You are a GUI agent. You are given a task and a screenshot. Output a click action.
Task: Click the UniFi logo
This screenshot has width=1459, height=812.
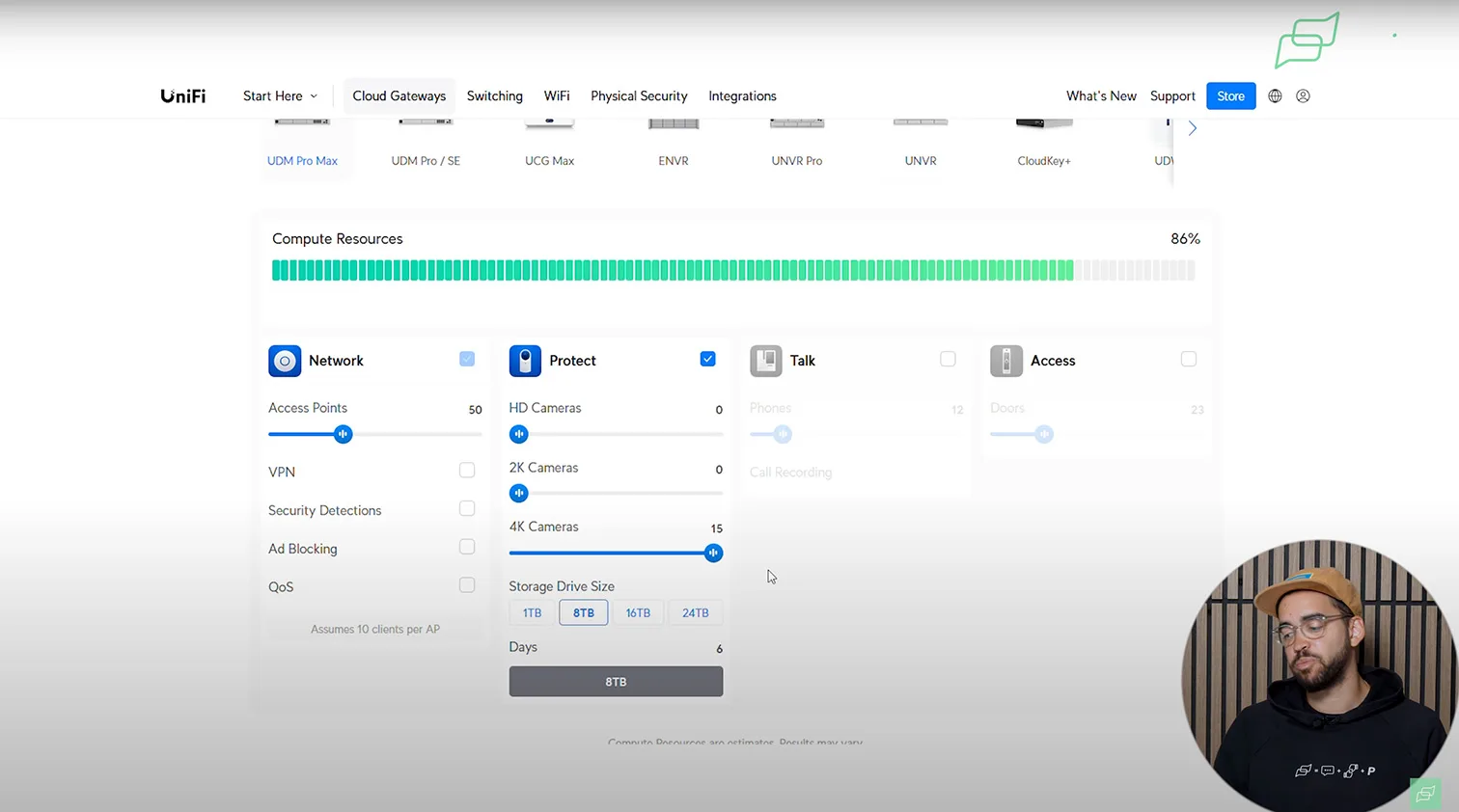click(182, 95)
